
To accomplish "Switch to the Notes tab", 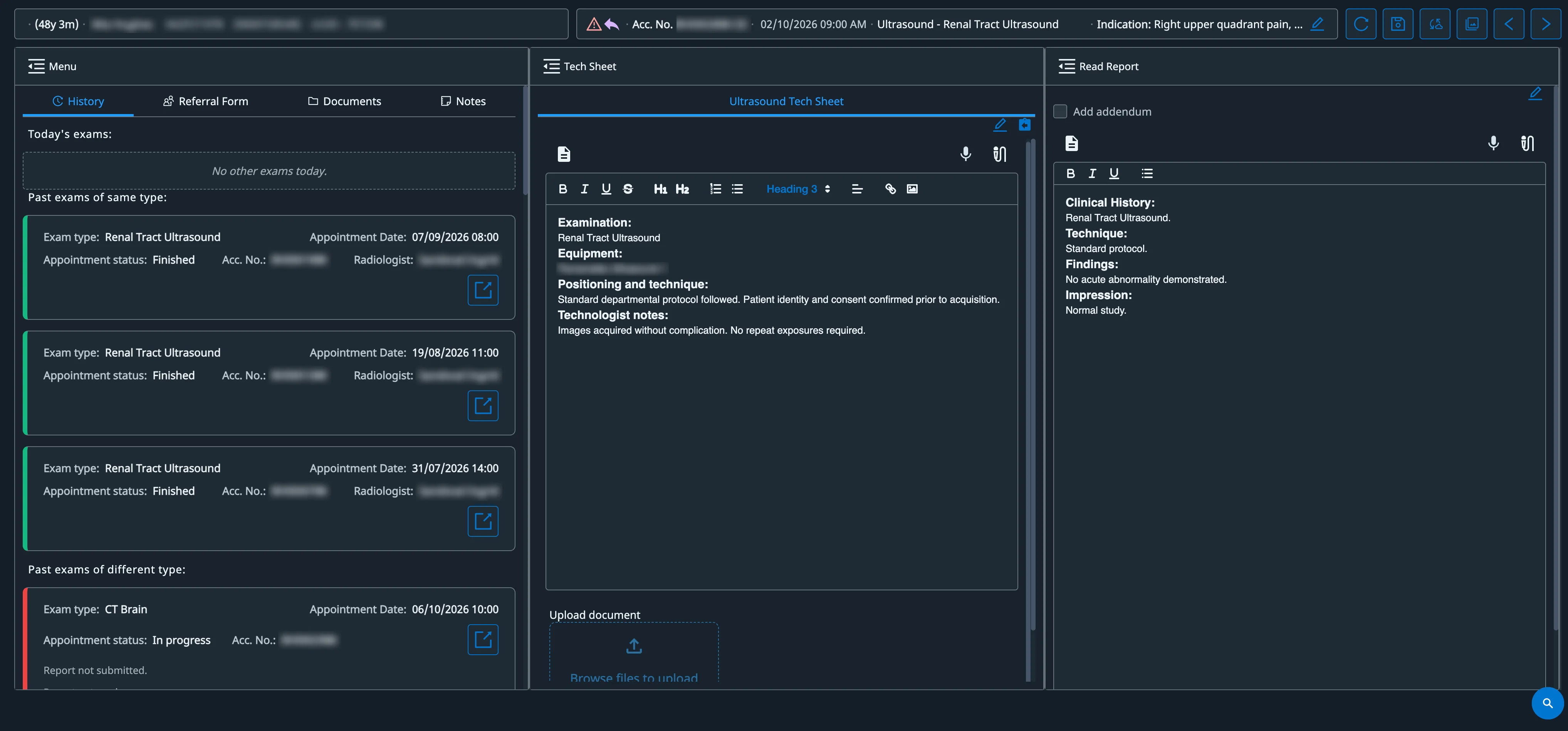I will click(463, 101).
